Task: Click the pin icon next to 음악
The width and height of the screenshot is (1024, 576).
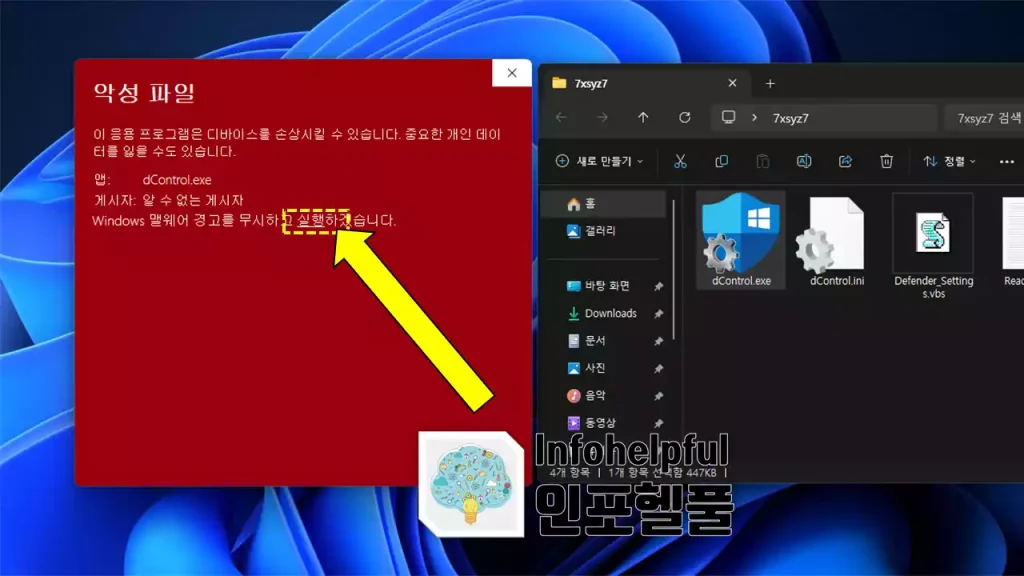Action: [x=658, y=396]
